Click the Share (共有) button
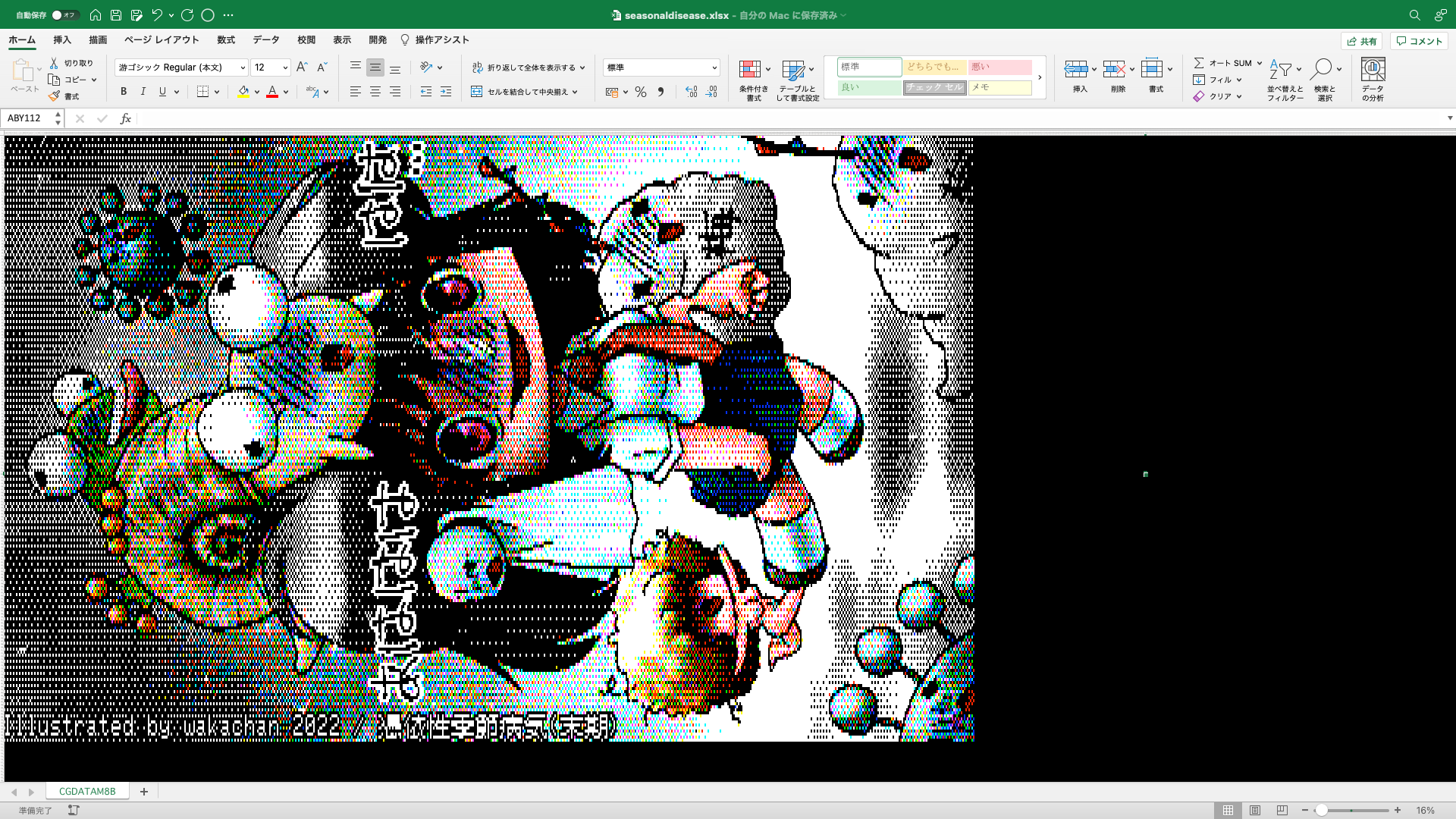Viewport: 1456px width, 819px height. pyautogui.click(x=1362, y=41)
